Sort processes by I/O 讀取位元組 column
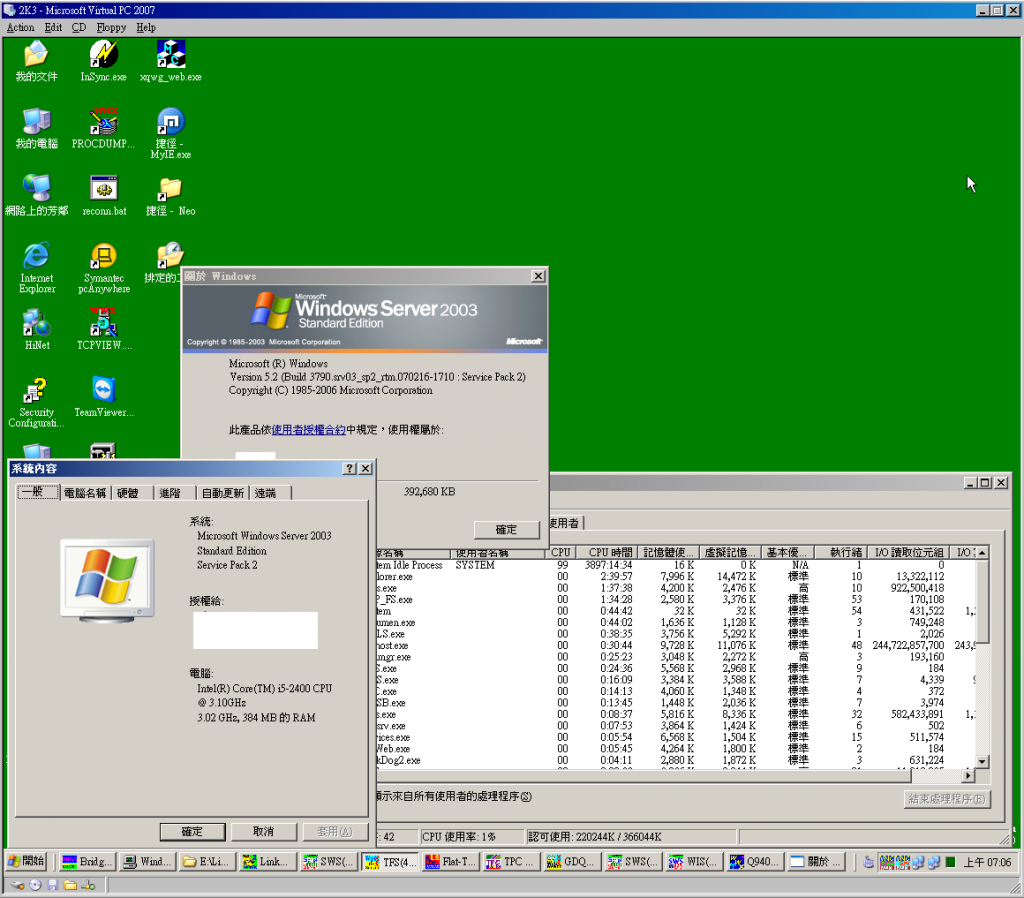 click(x=908, y=553)
